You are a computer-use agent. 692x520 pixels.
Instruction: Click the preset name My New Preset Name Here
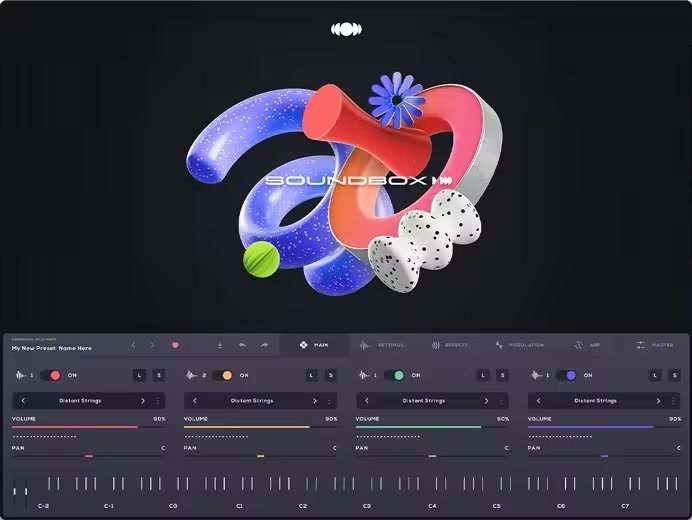click(x=52, y=348)
